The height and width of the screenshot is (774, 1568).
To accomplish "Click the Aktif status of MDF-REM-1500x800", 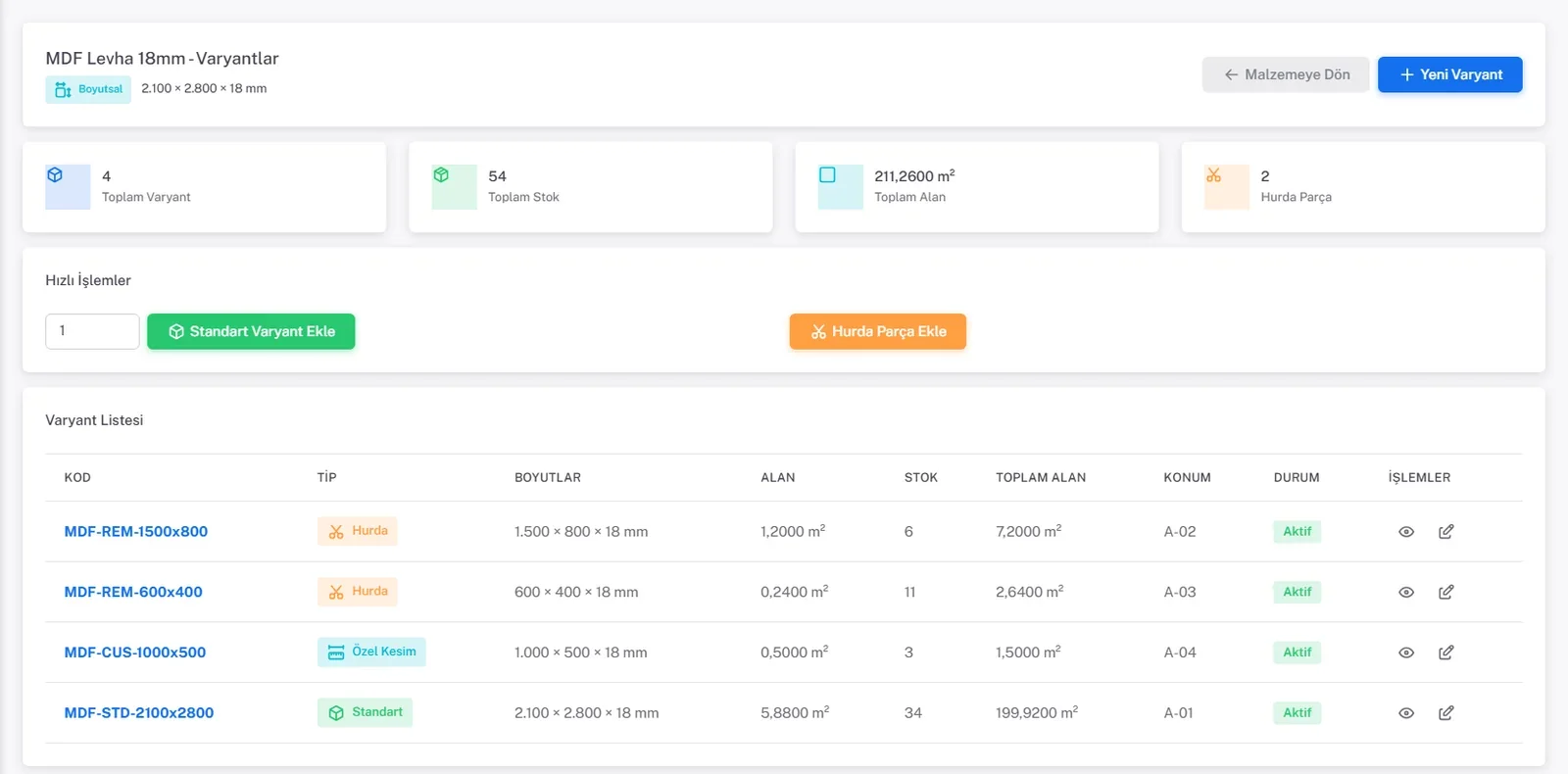I will (1298, 532).
